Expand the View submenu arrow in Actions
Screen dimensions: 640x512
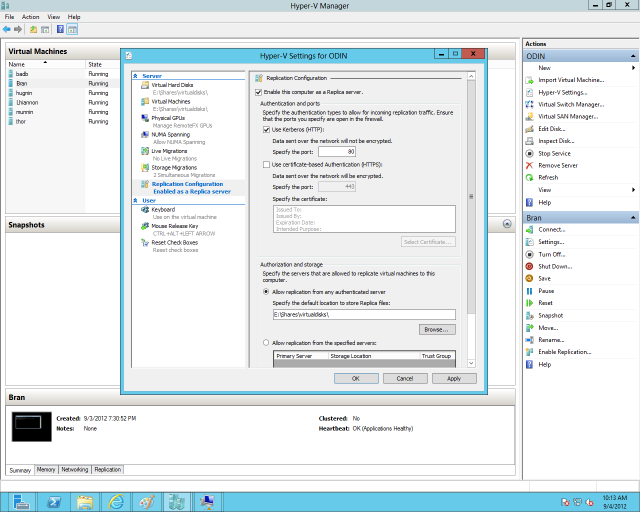633,190
